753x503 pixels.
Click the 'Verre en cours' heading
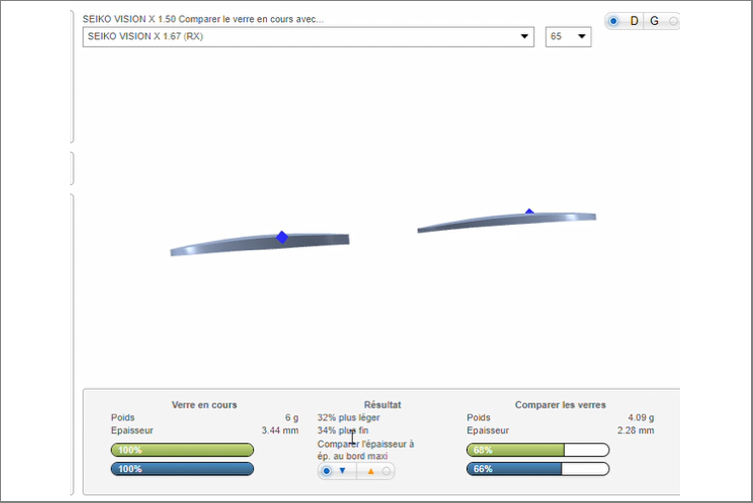point(204,405)
